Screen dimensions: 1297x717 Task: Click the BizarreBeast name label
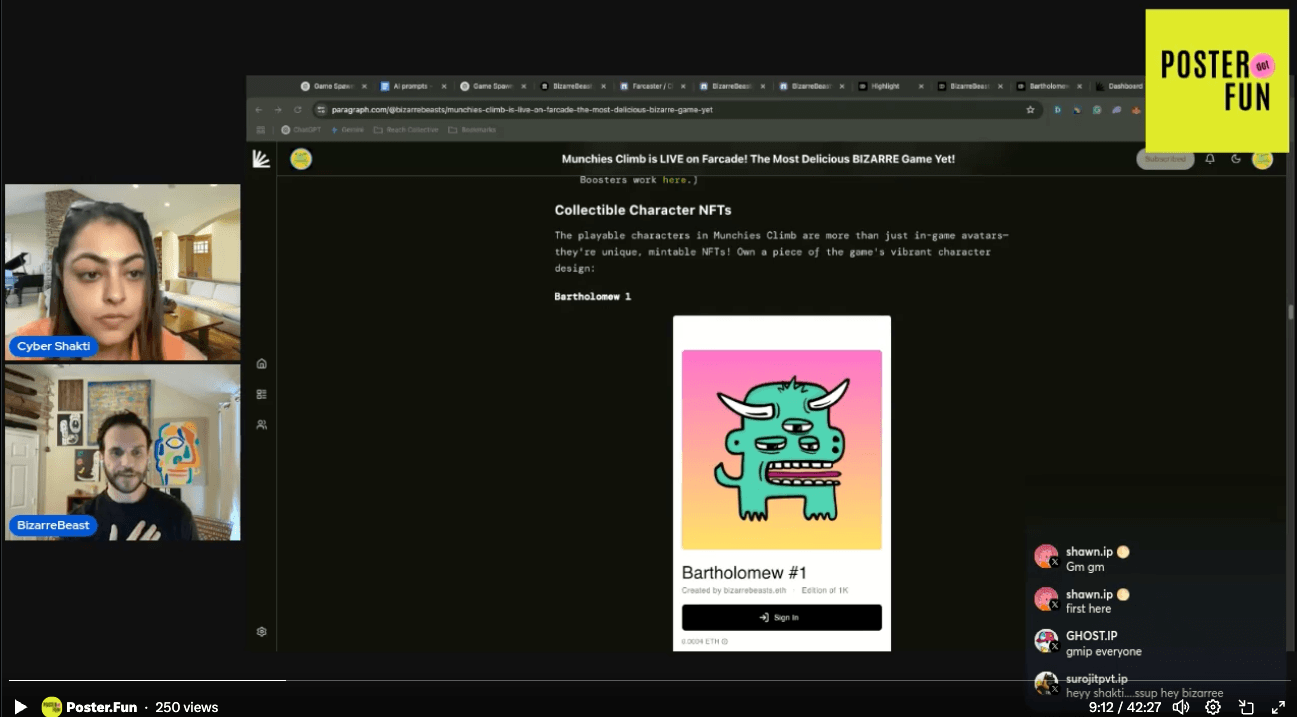tap(53, 525)
